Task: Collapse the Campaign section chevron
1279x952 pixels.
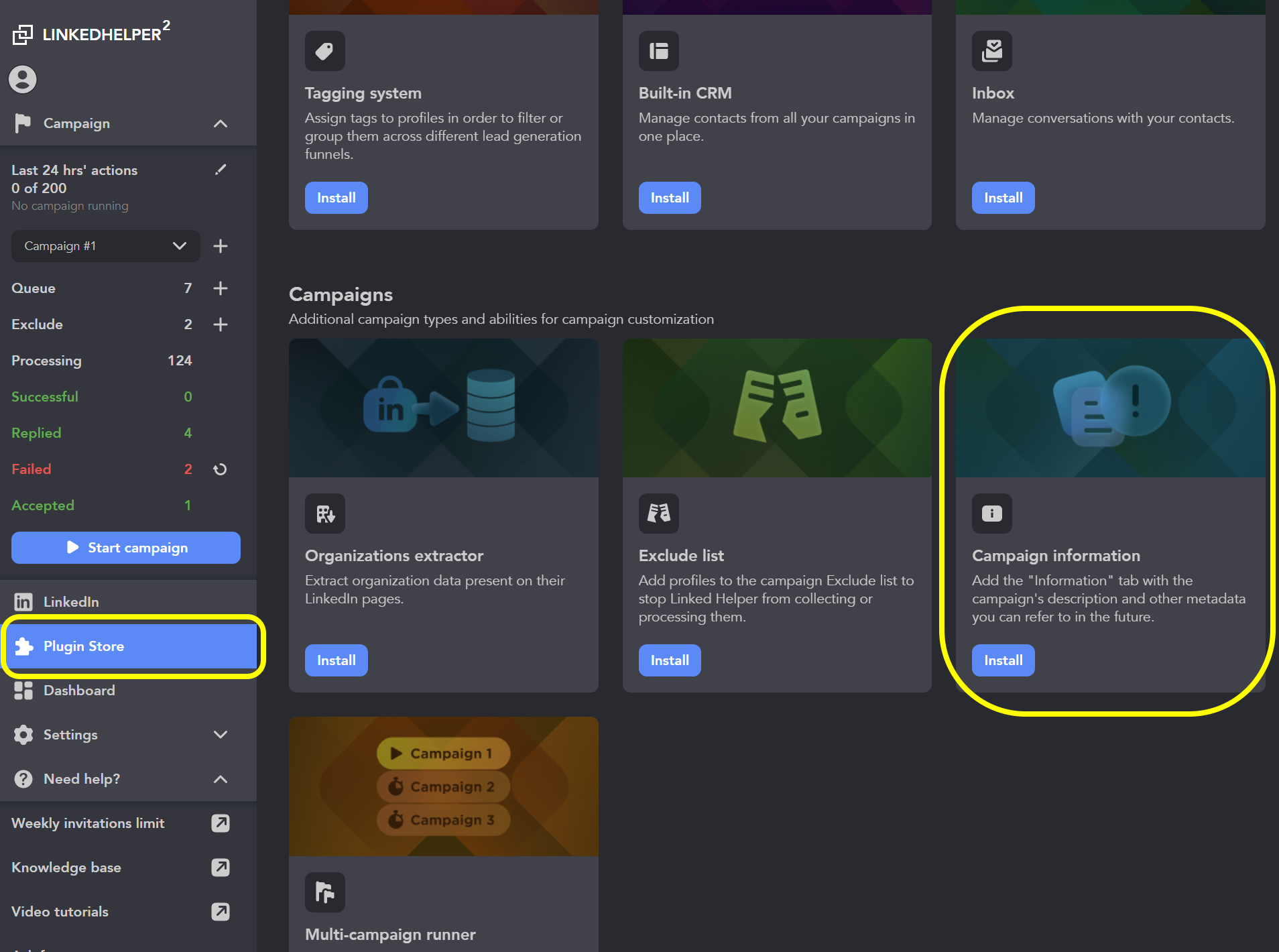Action: [x=221, y=123]
